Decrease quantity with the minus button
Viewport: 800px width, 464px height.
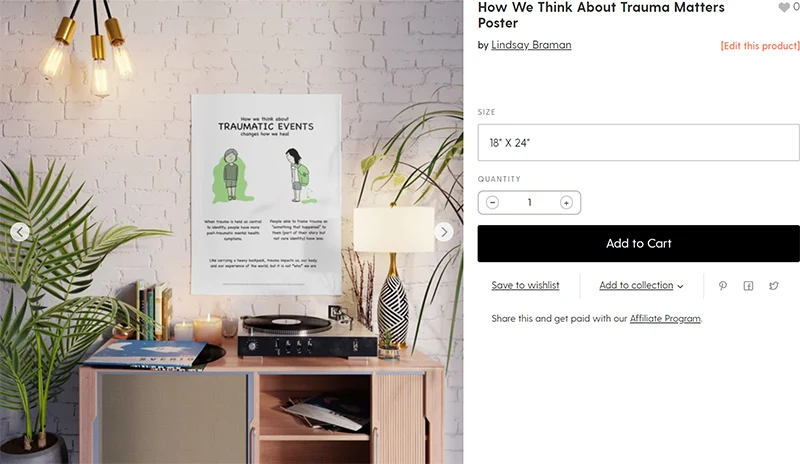click(x=492, y=203)
